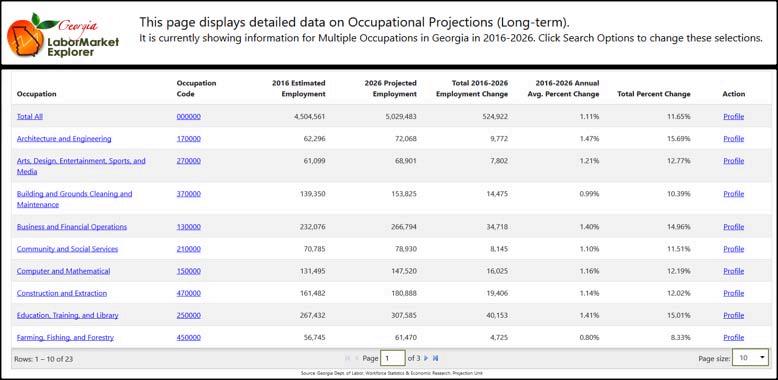This screenshot has width=778, height=380.
Task: Click the Georgia LaborMarket Explorer logo
Action: pos(63,35)
